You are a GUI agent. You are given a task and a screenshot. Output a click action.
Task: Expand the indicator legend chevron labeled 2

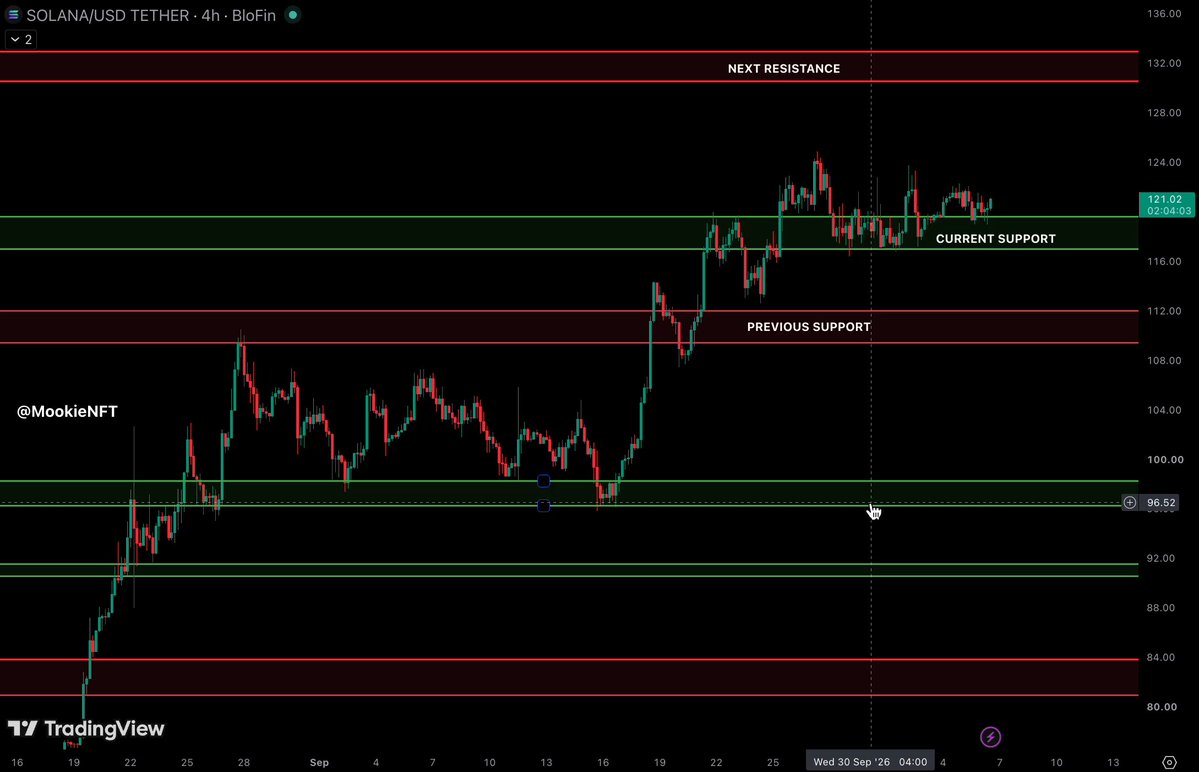(21, 40)
